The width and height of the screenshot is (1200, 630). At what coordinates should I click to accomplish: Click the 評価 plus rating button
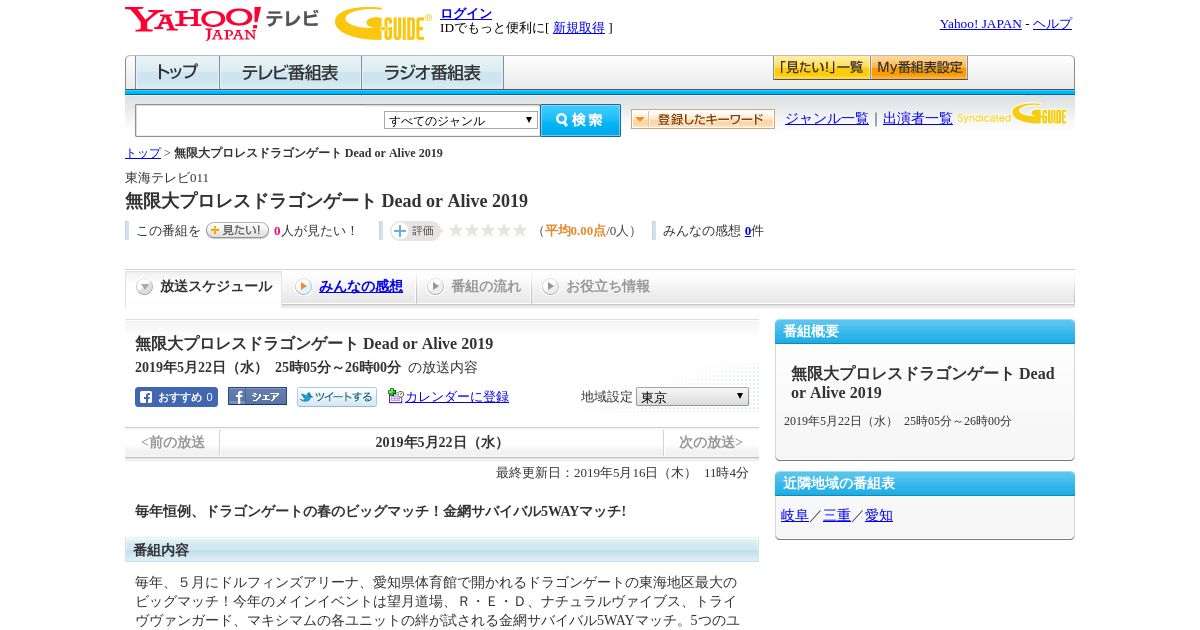[x=416, y=231]
